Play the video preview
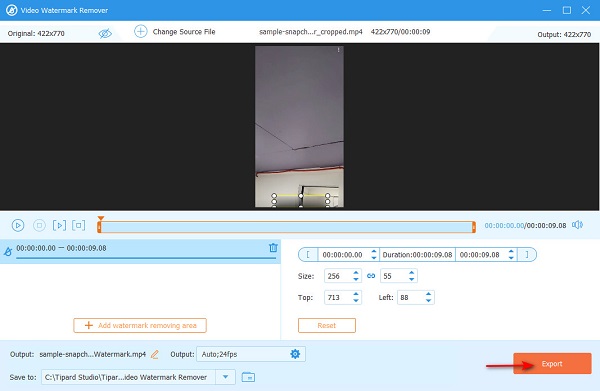The width and height of the screenshot is (600, 391). [18, 225]
